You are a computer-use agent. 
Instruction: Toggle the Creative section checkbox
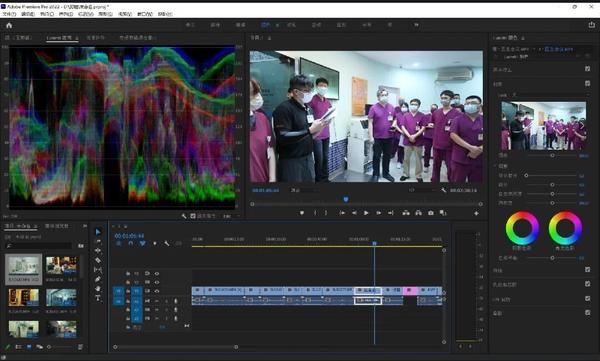(587, 83)
